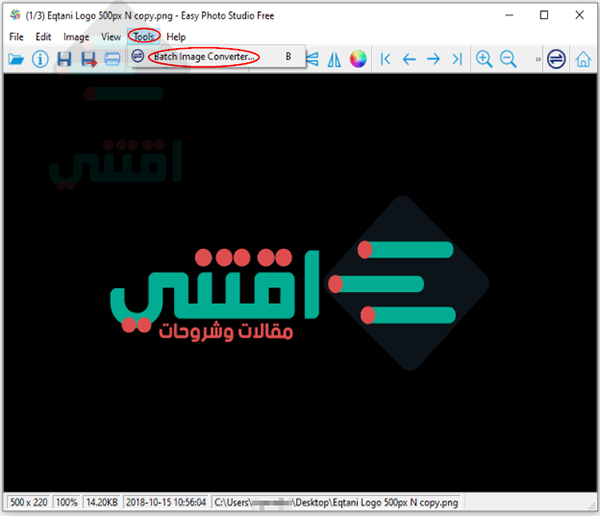Expand the toolbar overflow chevron
Screen dimensions: 600x516
pos(538,59)
